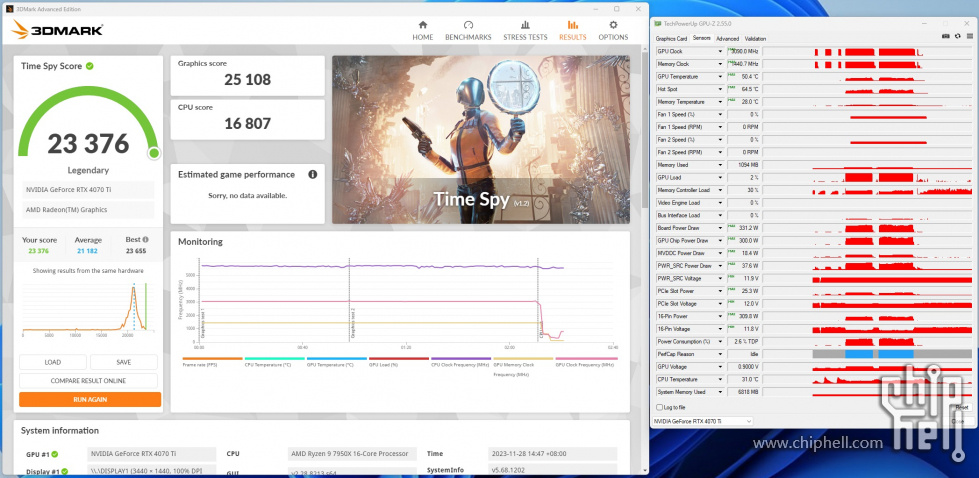Click the GPU-Z app icon in the title bar
Image resolution: width=979 pixels, height=478 pixels.
pyautogui.click(x=658, y=24)
